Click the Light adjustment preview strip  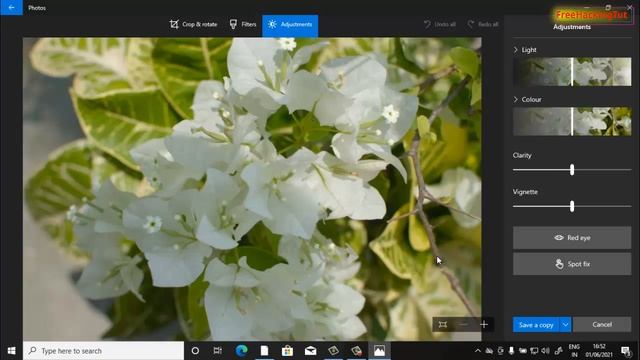[x=572, y=72]
